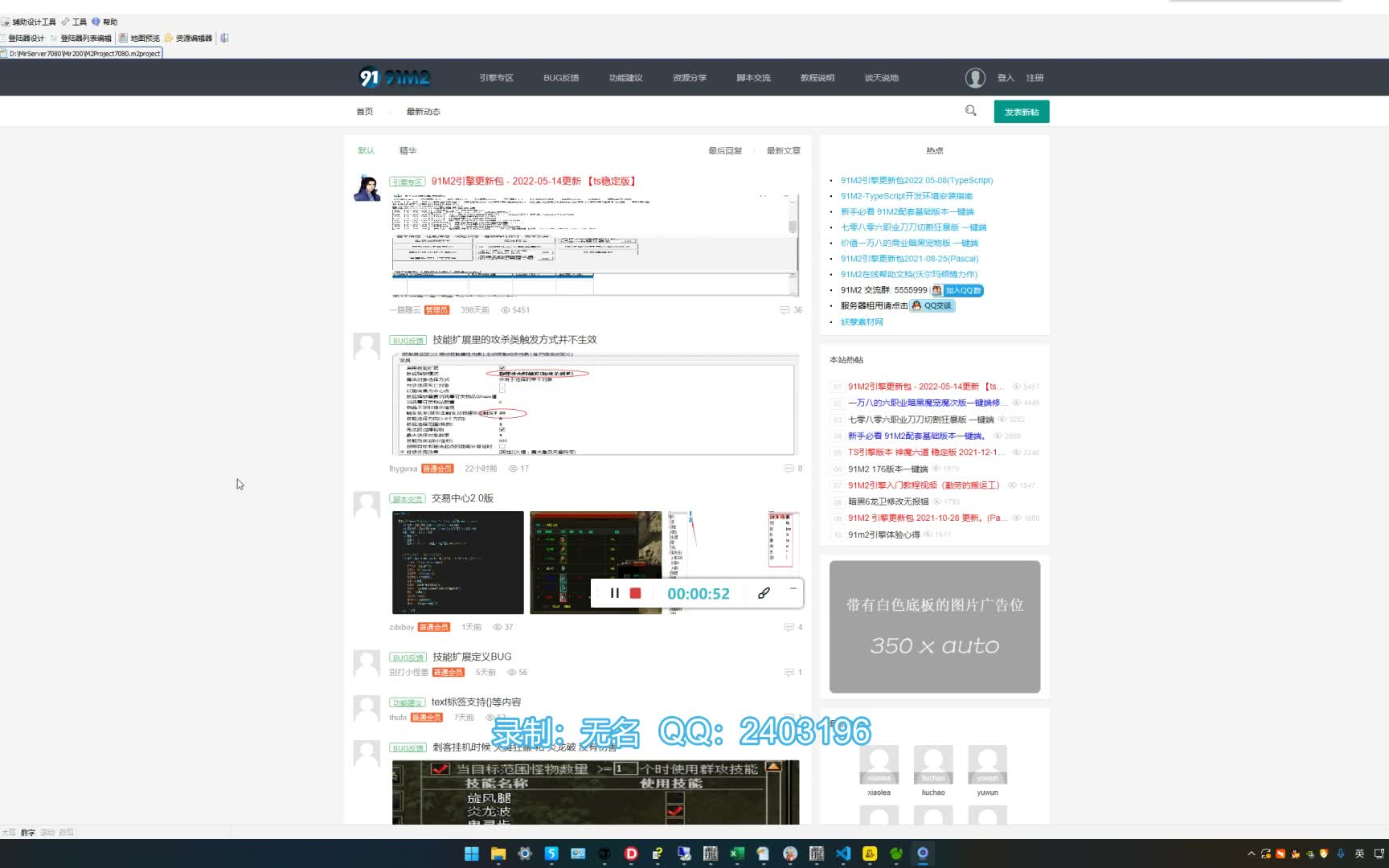Open the 工具 menu
1389x868 pixels.
(x=74, y=22)
